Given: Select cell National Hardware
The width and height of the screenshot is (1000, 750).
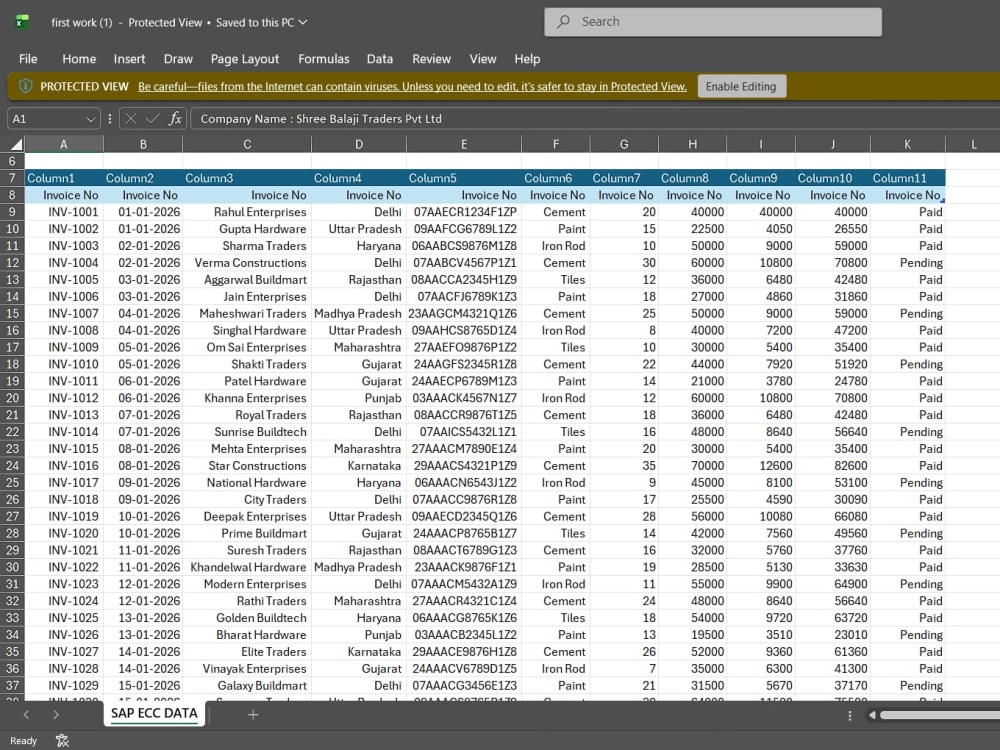Looking at the screenshot, I should click(247, 483).
